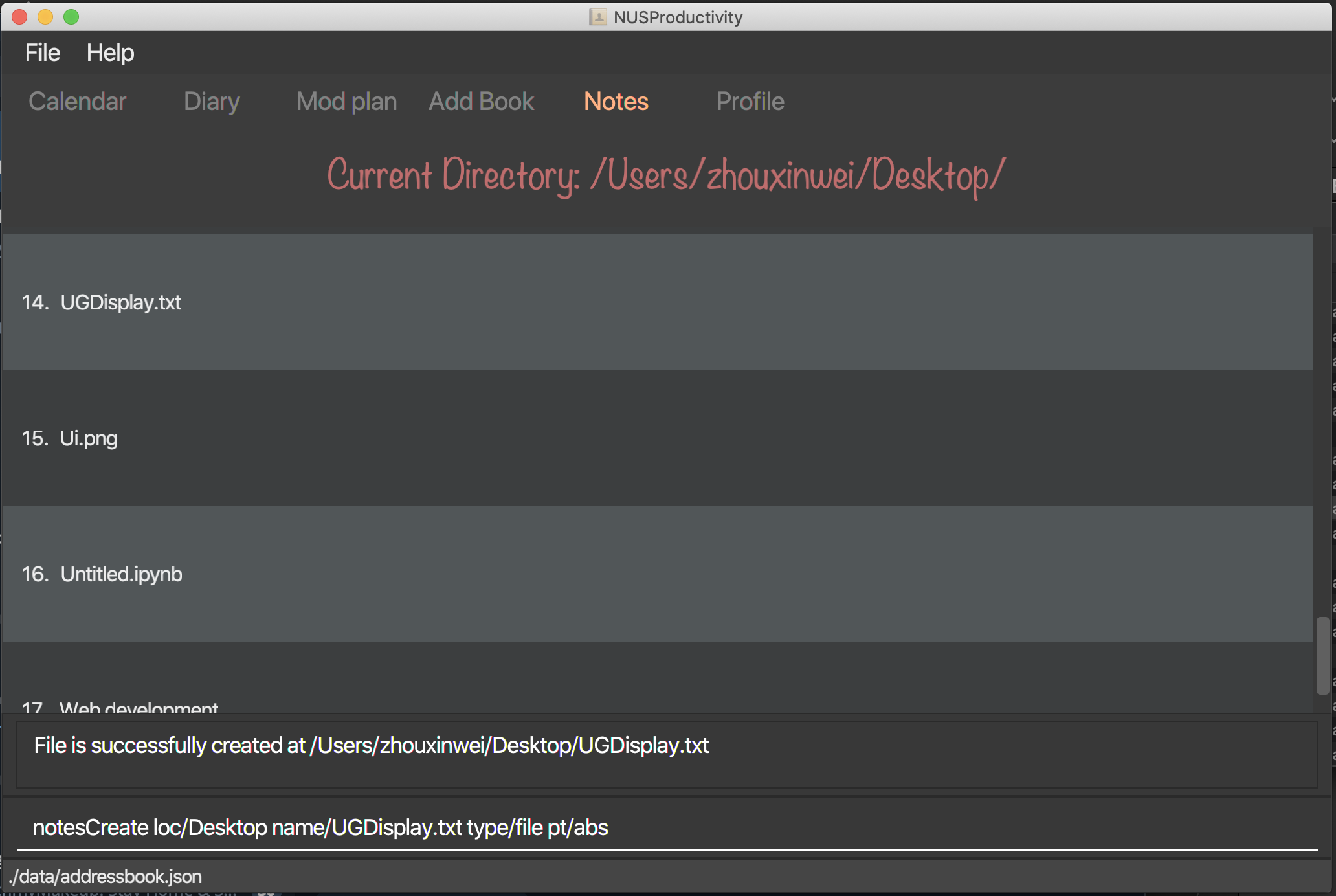
Task: Select the Mod plan tab
Action: [x=346, y=100]
